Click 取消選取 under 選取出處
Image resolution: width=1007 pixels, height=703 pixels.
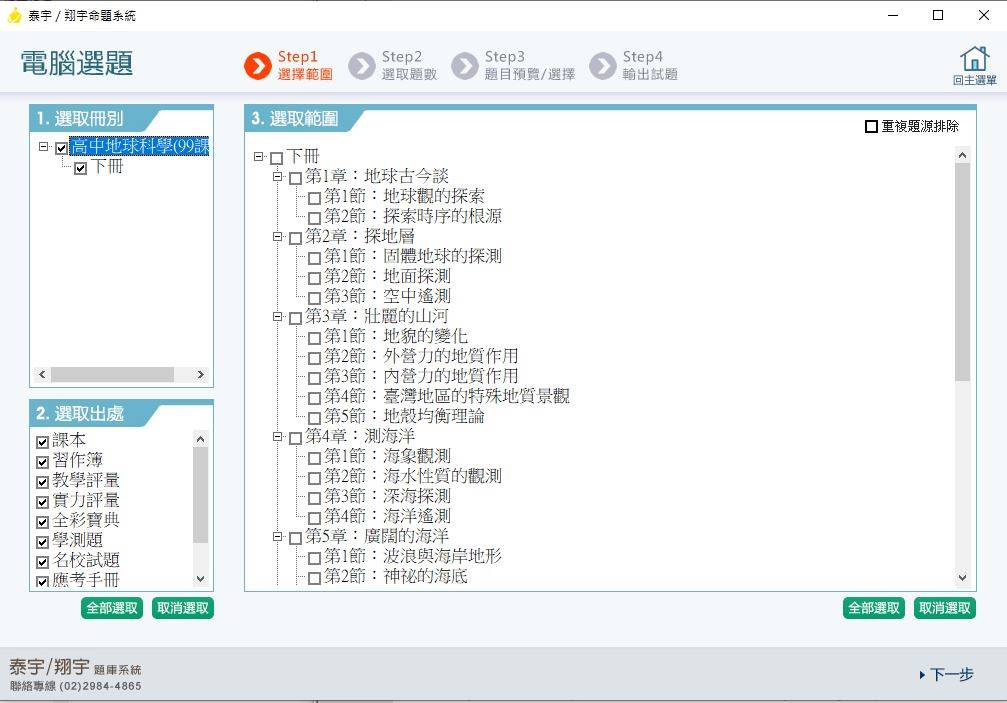tap(183, 608)
